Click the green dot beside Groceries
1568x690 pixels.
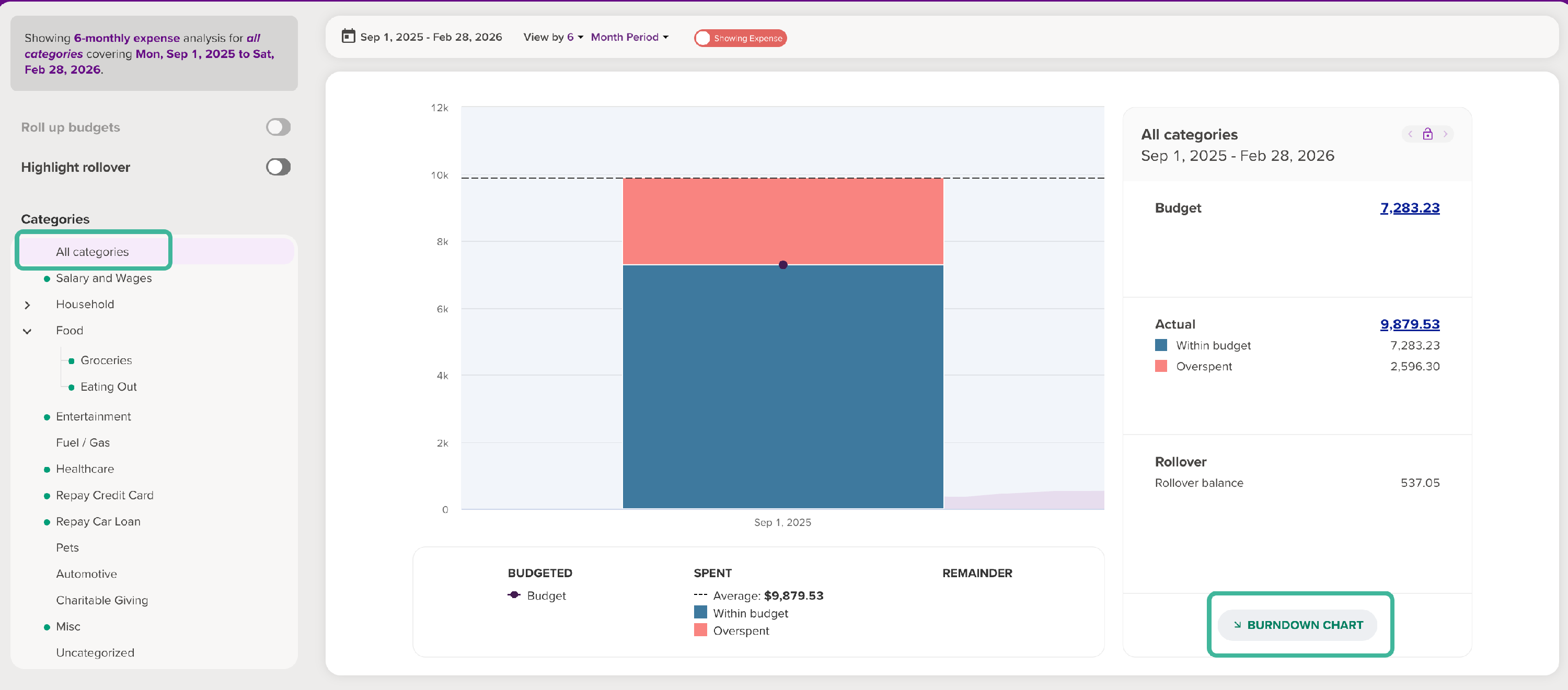tap(71, 361)
